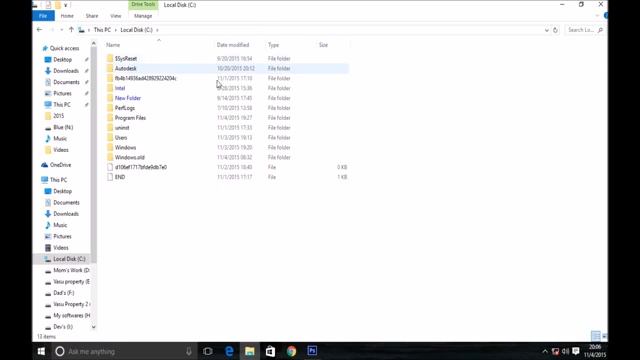Open Videos under This PC tree

(x=60, y=248)
